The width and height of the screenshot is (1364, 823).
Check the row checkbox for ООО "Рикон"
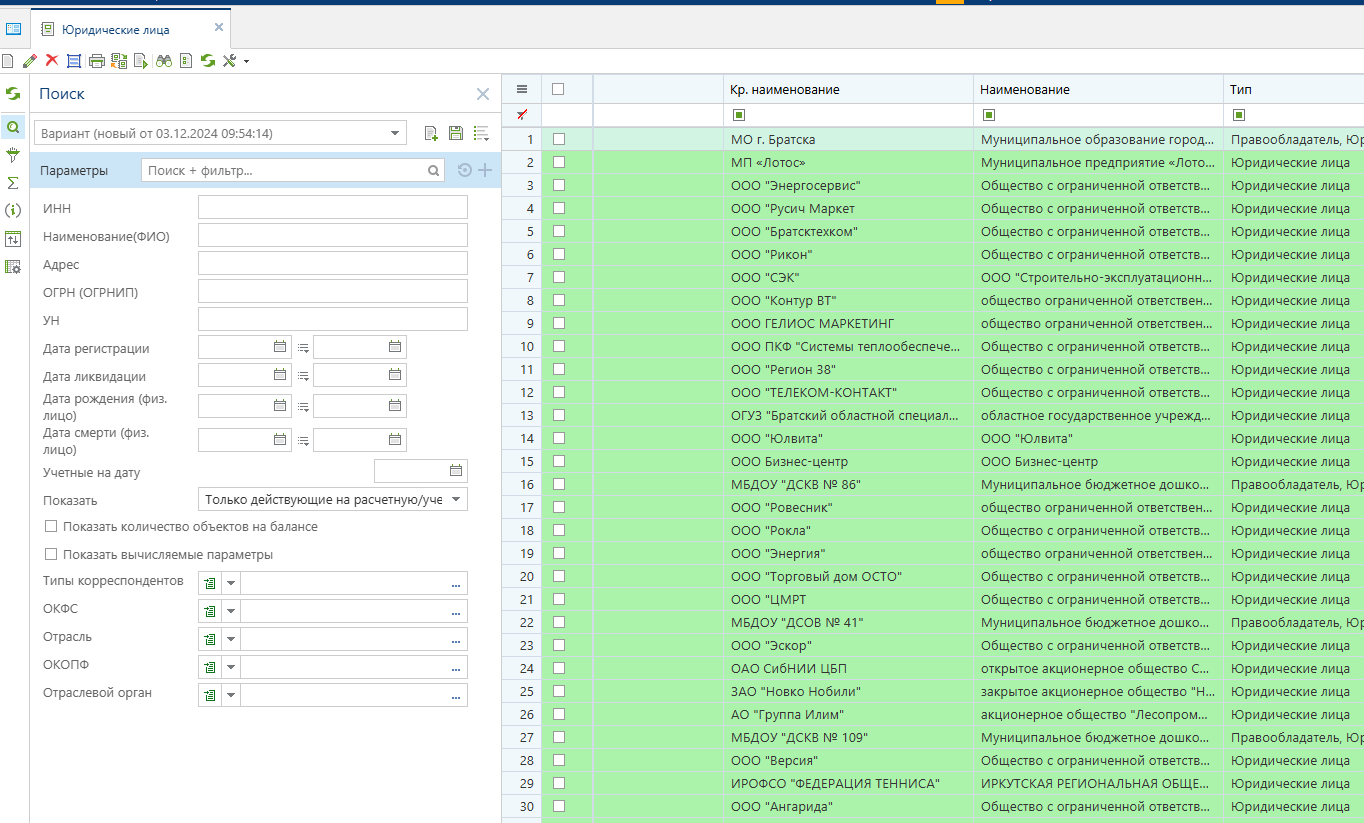tap(559, 254)
